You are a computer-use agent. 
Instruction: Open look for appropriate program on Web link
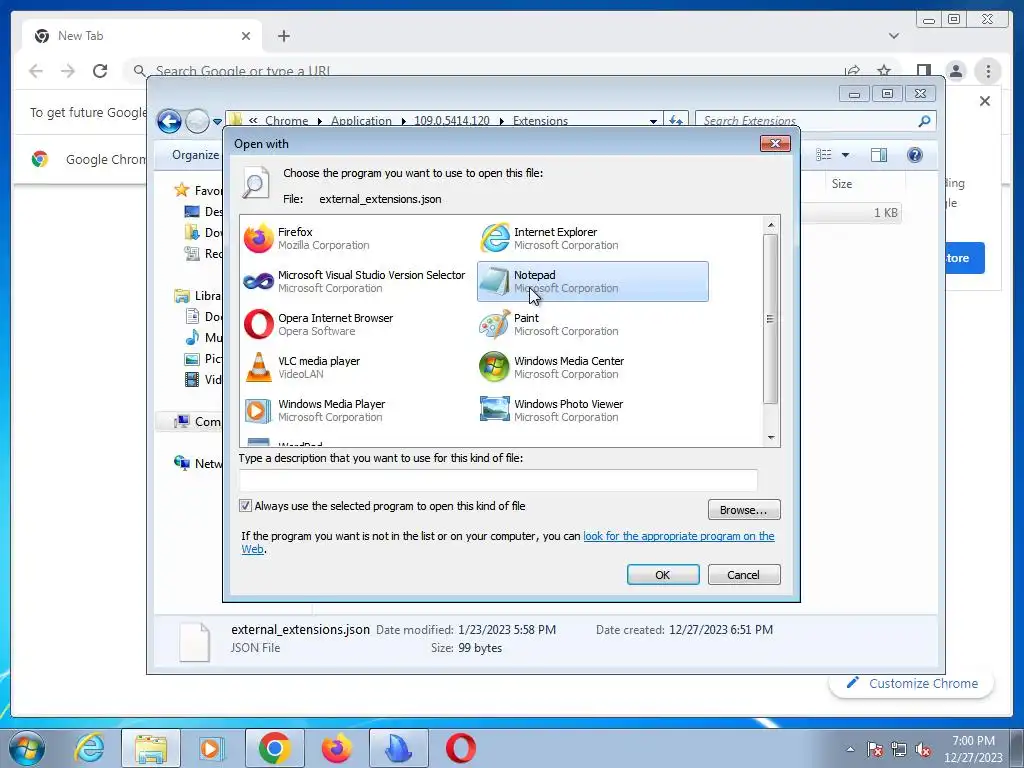(x=679, y=536)
